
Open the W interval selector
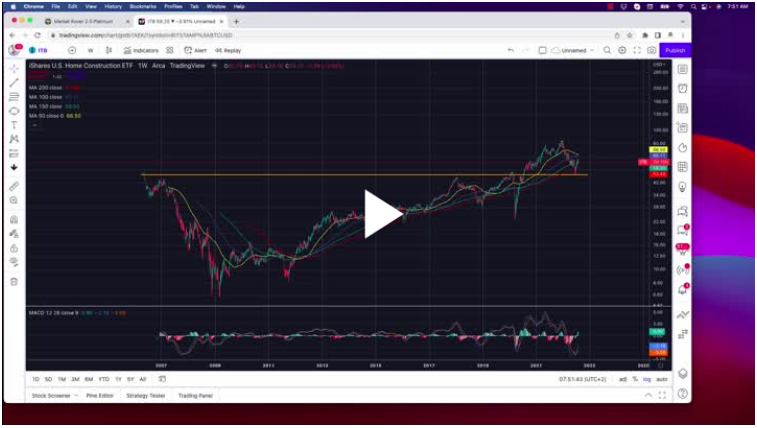(90, 50)
